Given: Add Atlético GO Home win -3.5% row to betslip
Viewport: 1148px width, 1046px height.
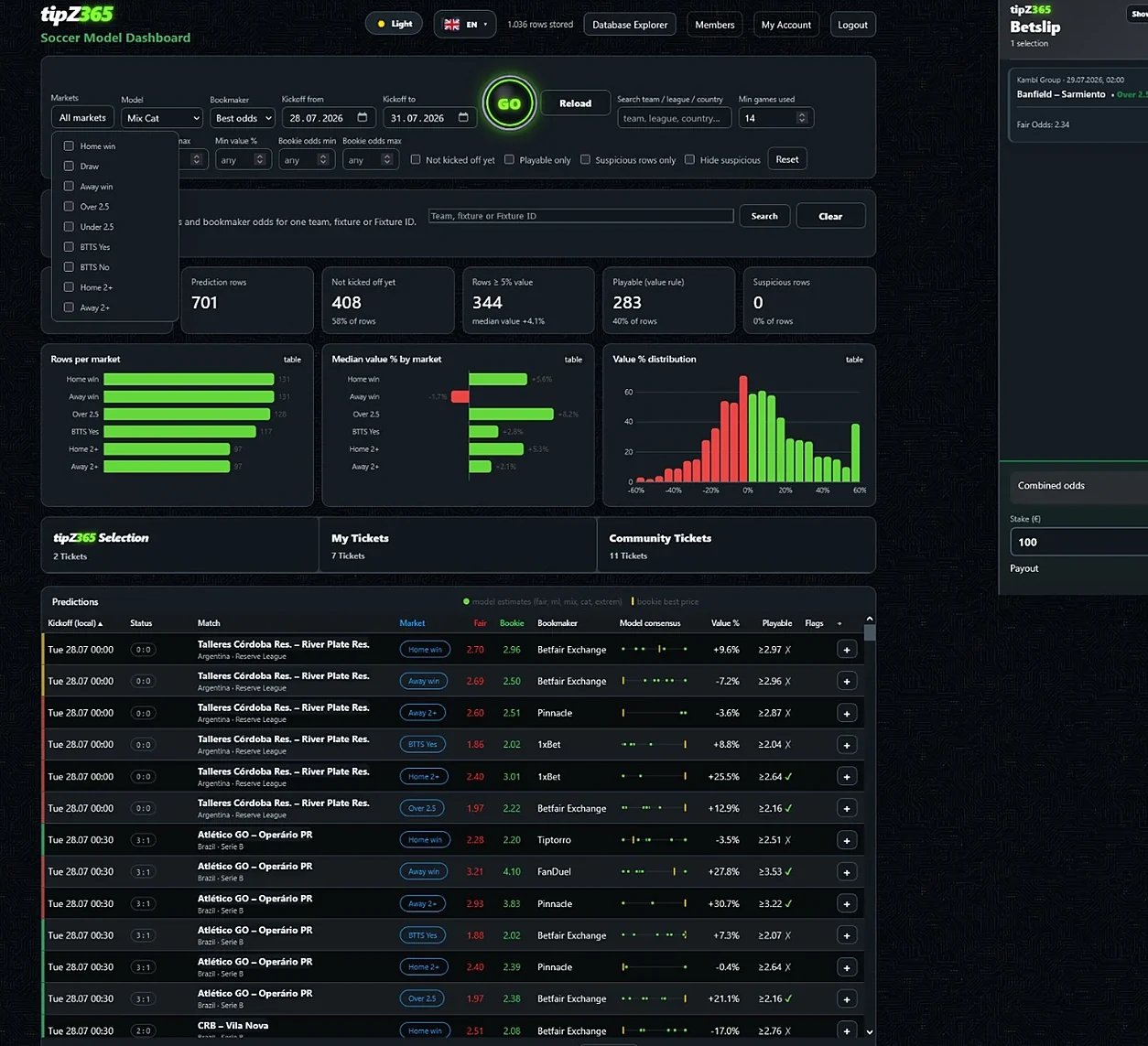Looking at the screenshot, I should click(847, 840).
